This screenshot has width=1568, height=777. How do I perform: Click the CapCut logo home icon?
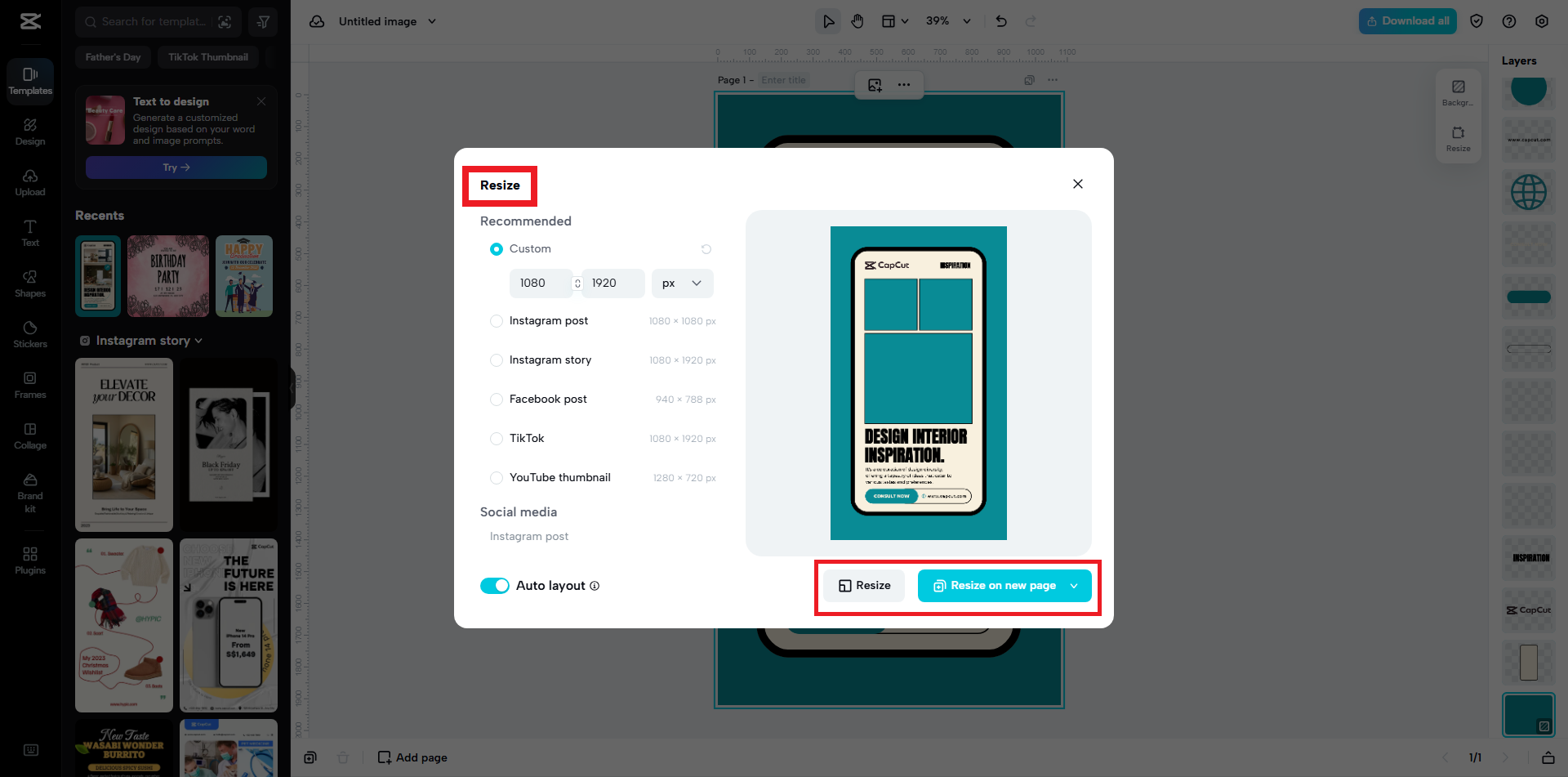pyautogui.click(x=30, y=21)
